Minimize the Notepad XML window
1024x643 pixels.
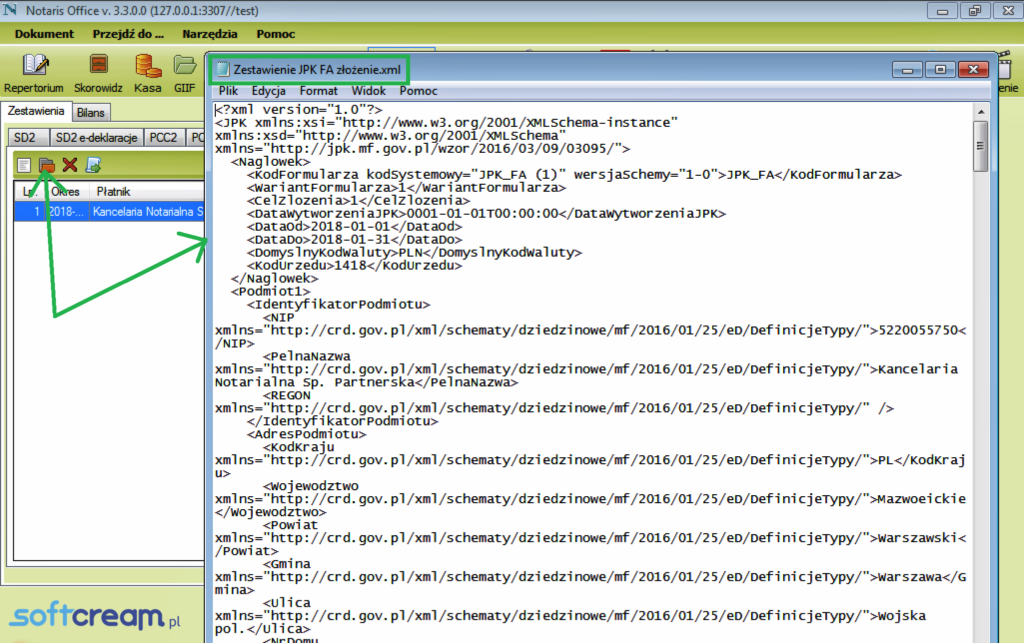click(907, 69)
